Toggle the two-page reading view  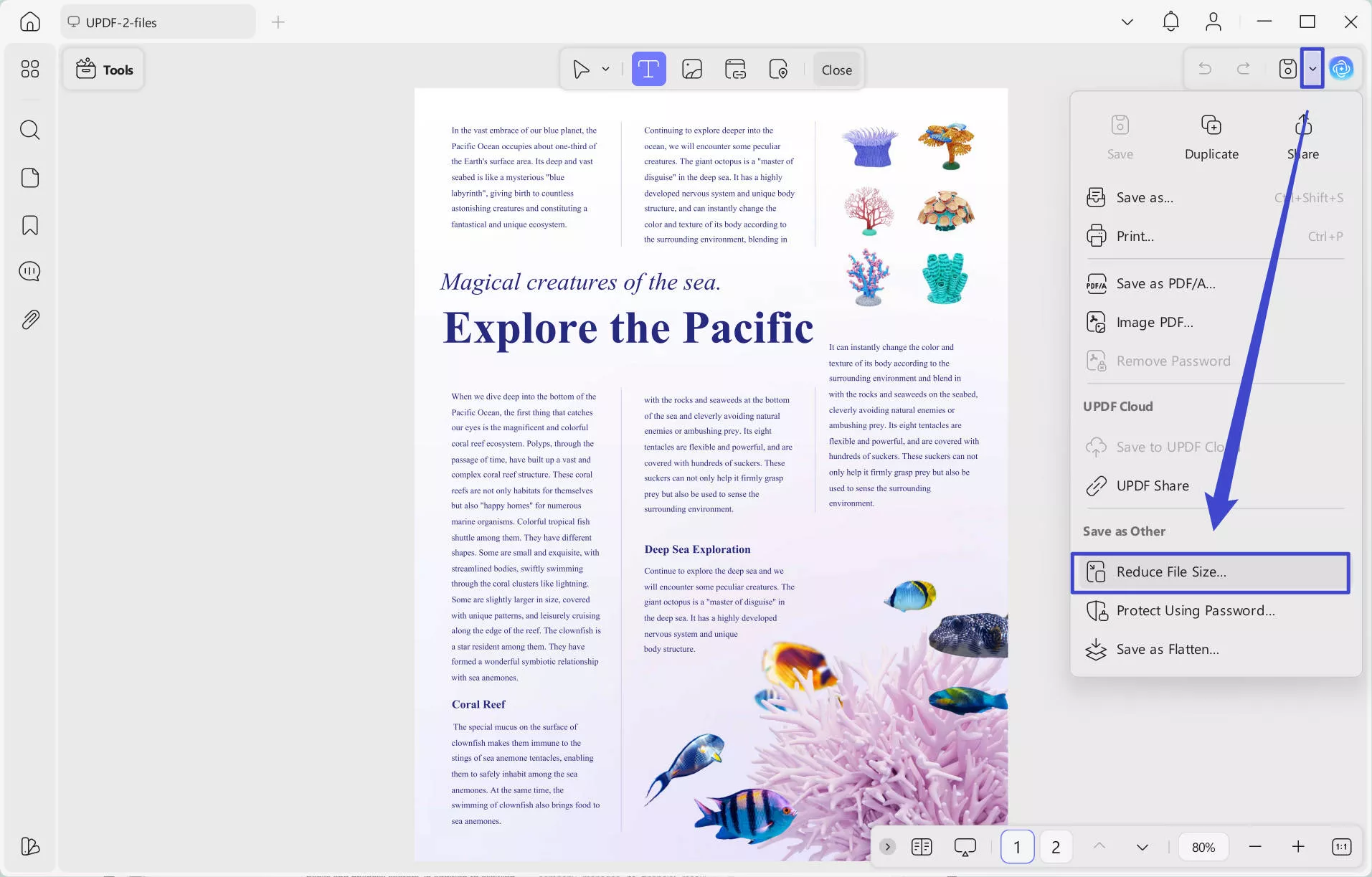pyautogui.click(x=922, y=847)
